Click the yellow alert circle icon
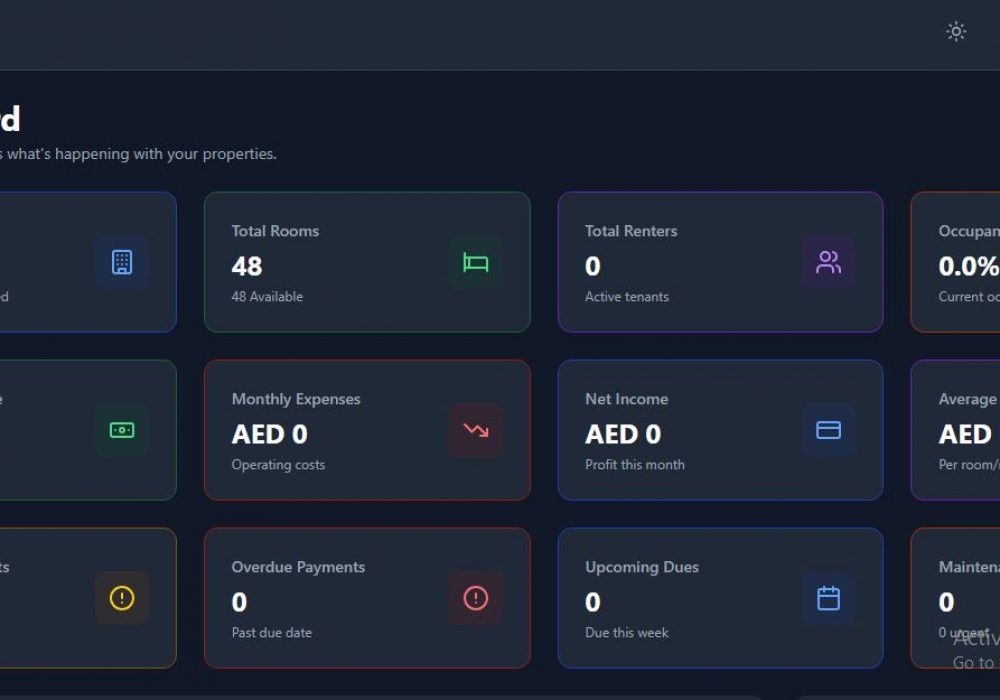Viewport: 1000px width, 700px height. click(x=122, y=598)
